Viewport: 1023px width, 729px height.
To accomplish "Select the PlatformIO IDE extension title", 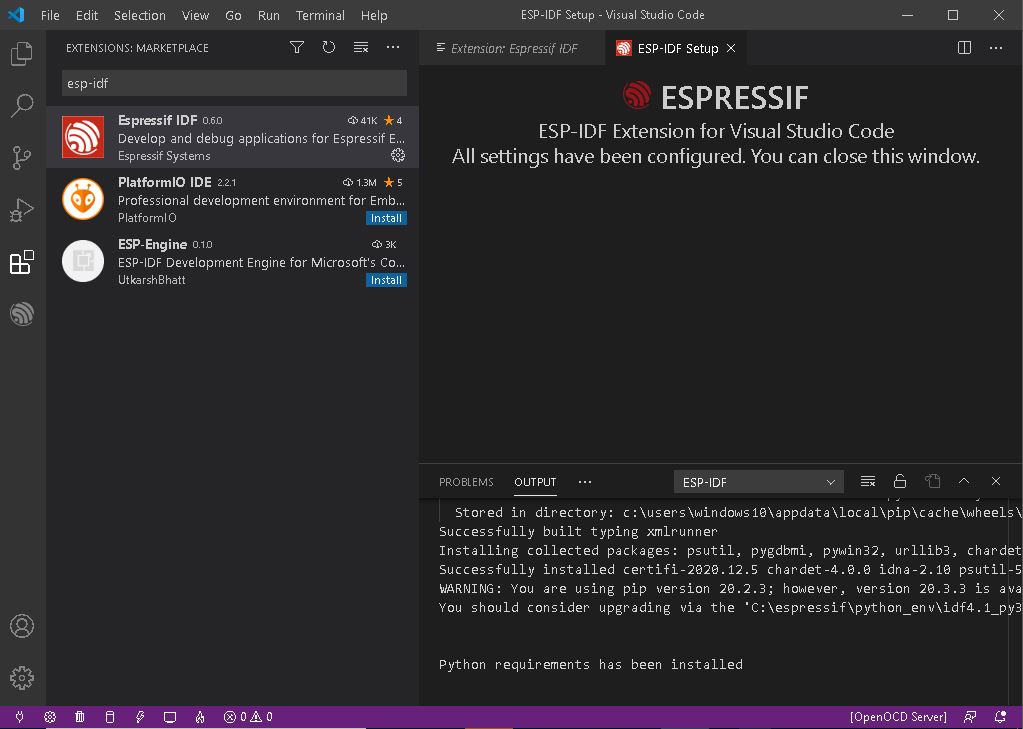I will 164,182.
